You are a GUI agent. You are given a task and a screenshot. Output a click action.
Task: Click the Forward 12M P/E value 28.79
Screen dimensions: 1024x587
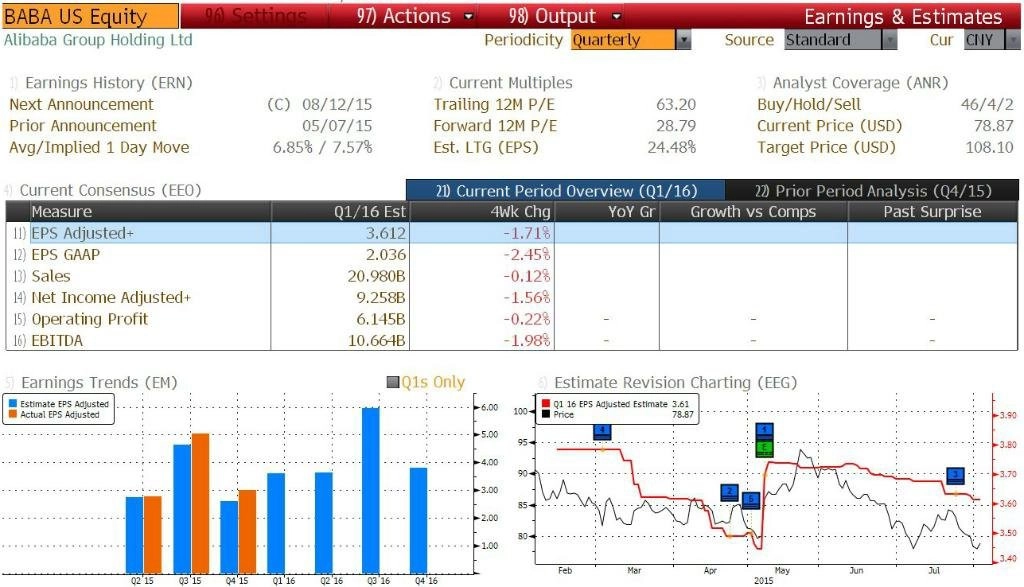point(676,126)
